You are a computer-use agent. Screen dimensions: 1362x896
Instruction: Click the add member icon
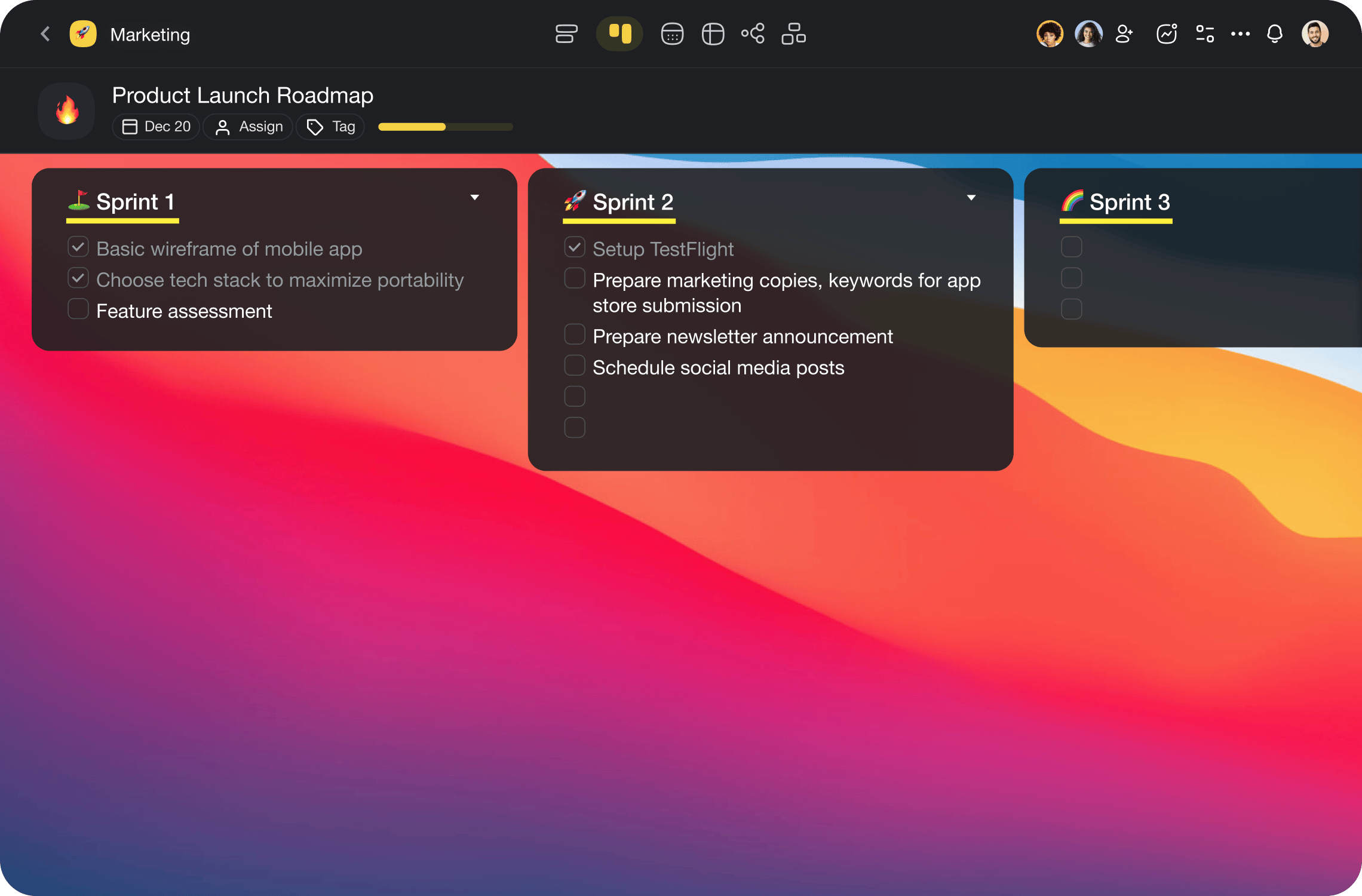tap(1124, 34)
